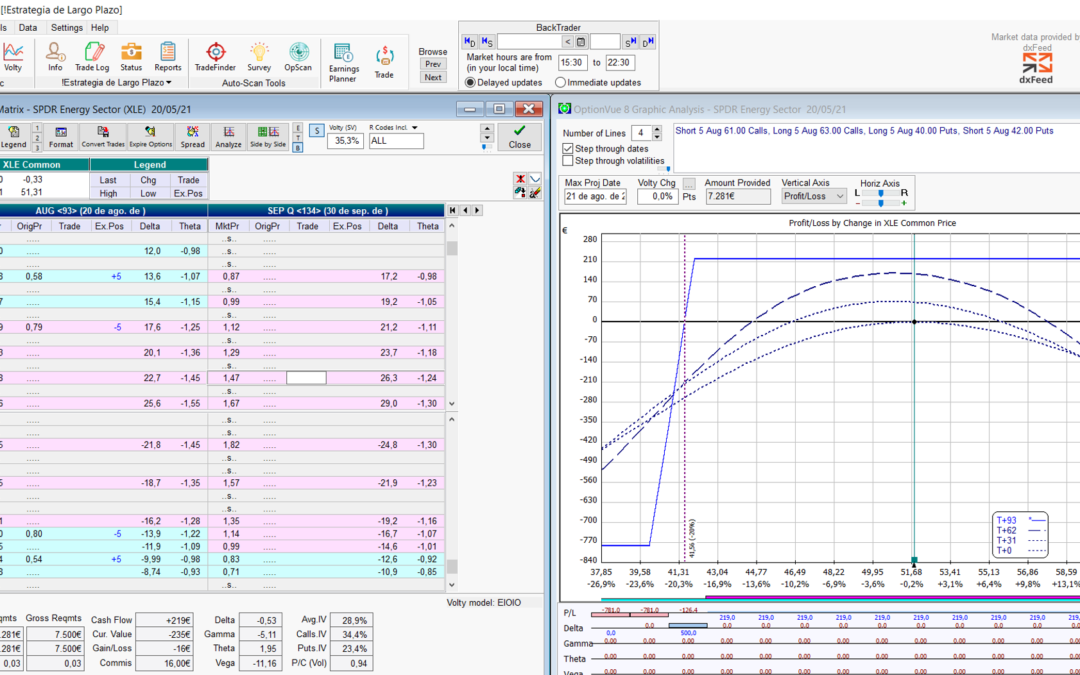Open the Matrix Format tool
The width and height of the screenshot is (1080, 675).
pos(61,136)
